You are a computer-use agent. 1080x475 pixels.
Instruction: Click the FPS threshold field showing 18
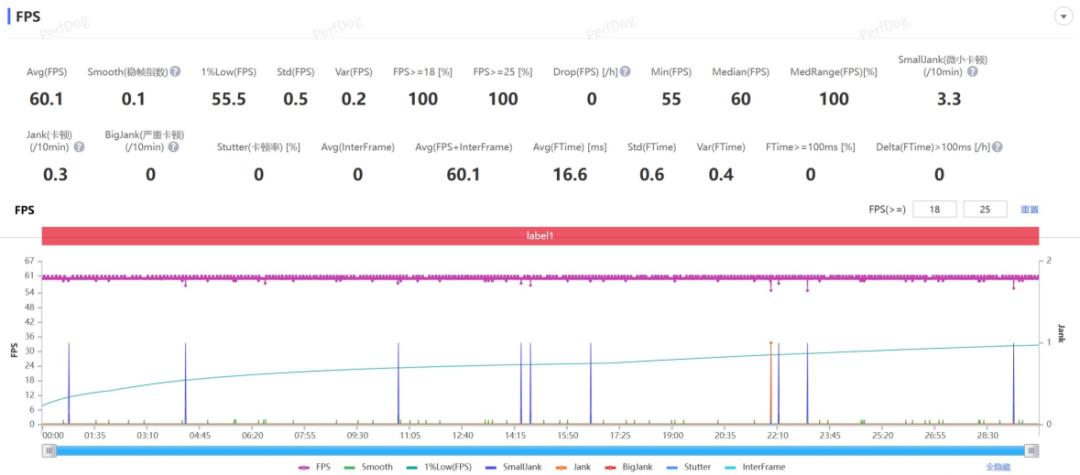point(934,209)
